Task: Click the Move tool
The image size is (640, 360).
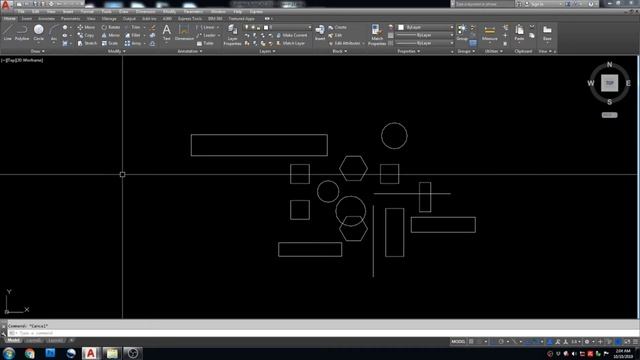Action: 86,27
